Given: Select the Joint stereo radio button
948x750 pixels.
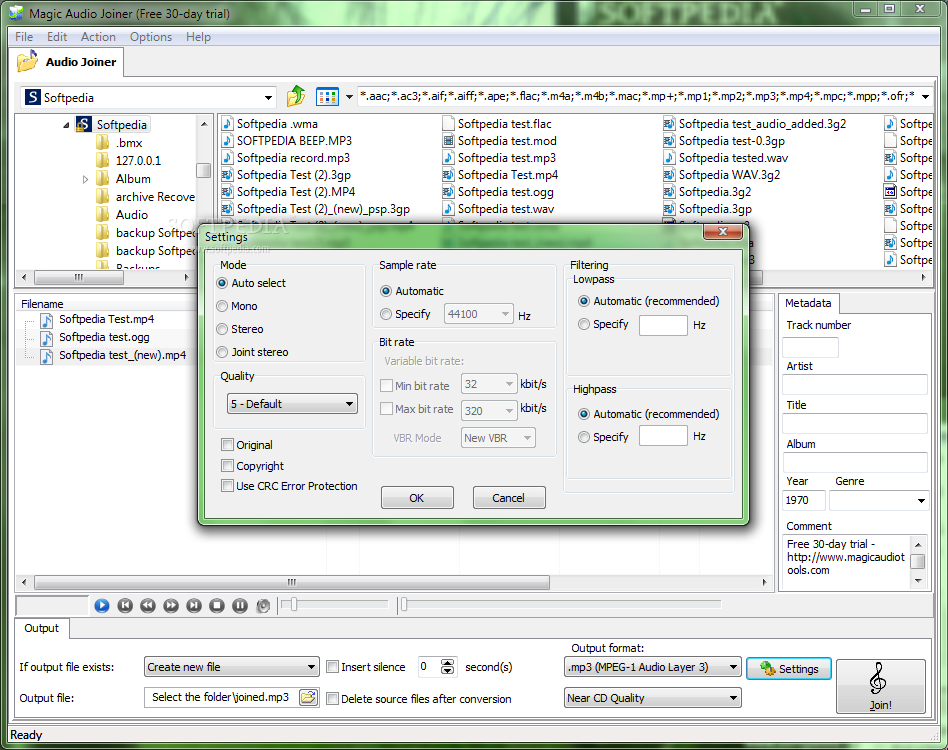Looking at the screenshot, I should click(x=222, y=352).
